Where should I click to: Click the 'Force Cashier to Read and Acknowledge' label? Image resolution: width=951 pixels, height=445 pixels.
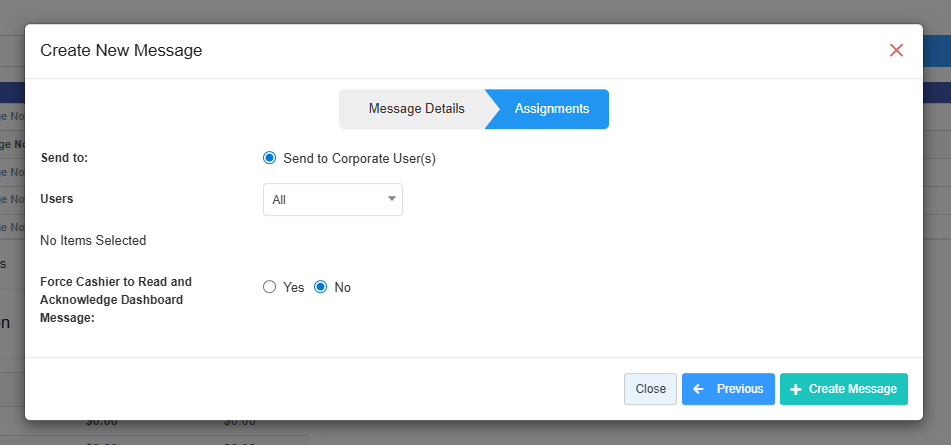coord(116,299)
